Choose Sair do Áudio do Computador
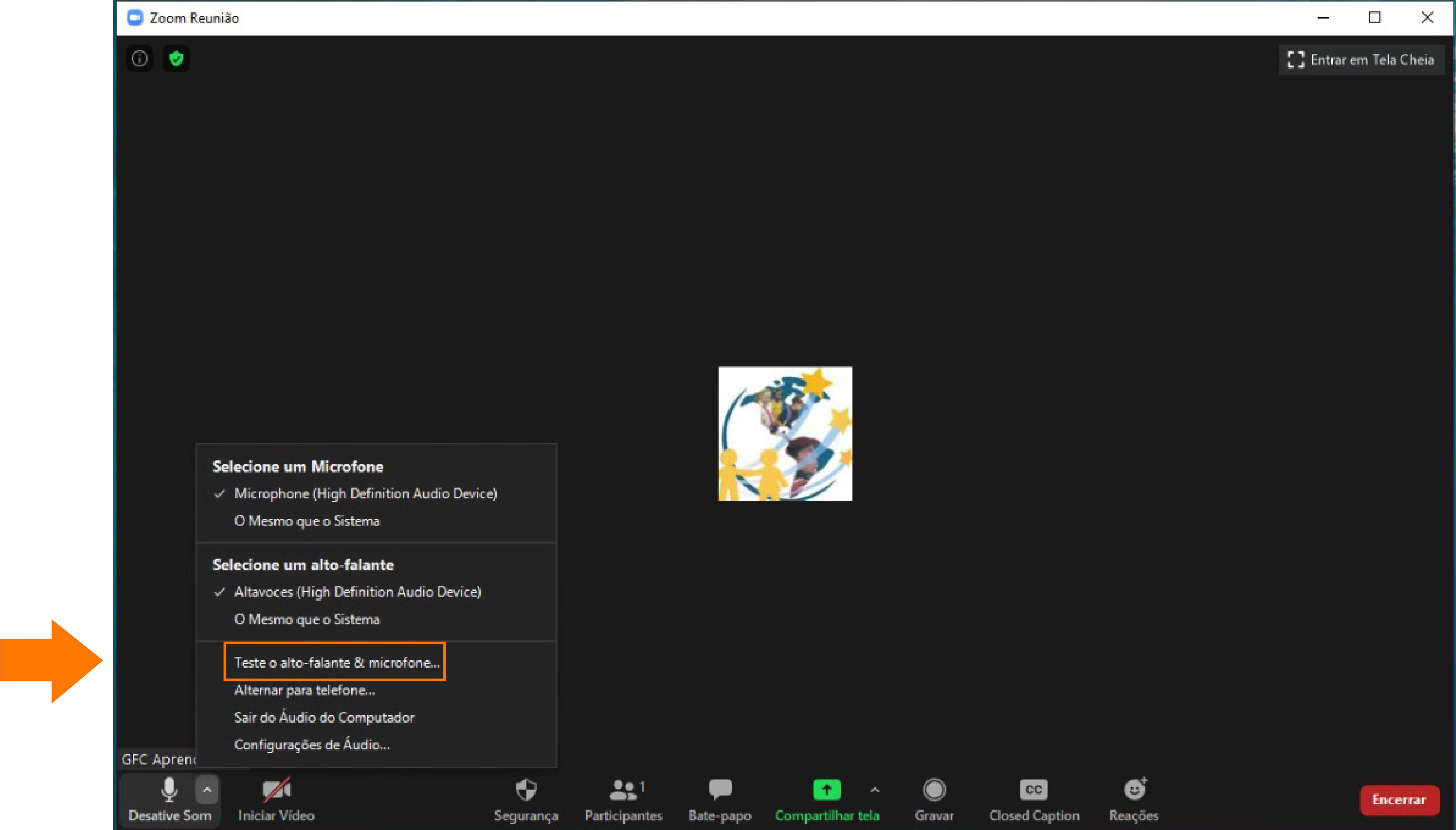This screenshot has width=1456, height=830. [376, 717]
